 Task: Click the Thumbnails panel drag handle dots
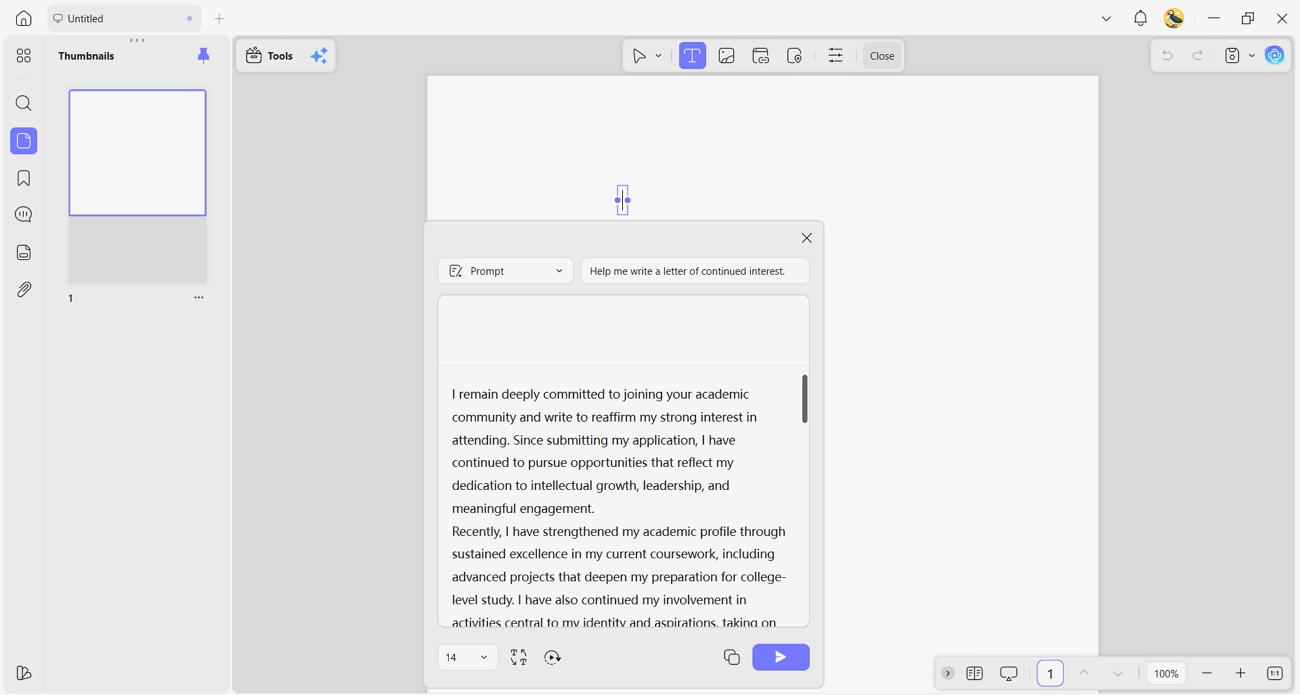[x=137, y=41]
